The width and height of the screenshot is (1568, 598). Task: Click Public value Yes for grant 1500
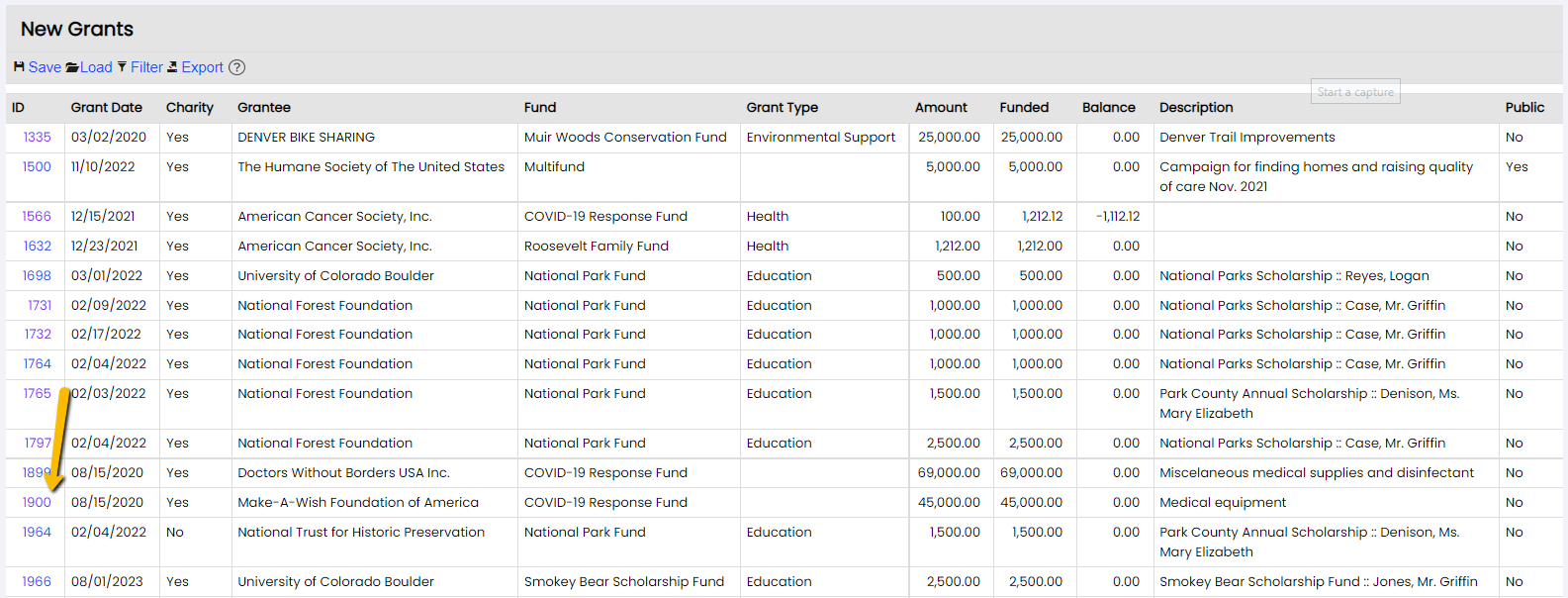click(x=1517, y=167)
